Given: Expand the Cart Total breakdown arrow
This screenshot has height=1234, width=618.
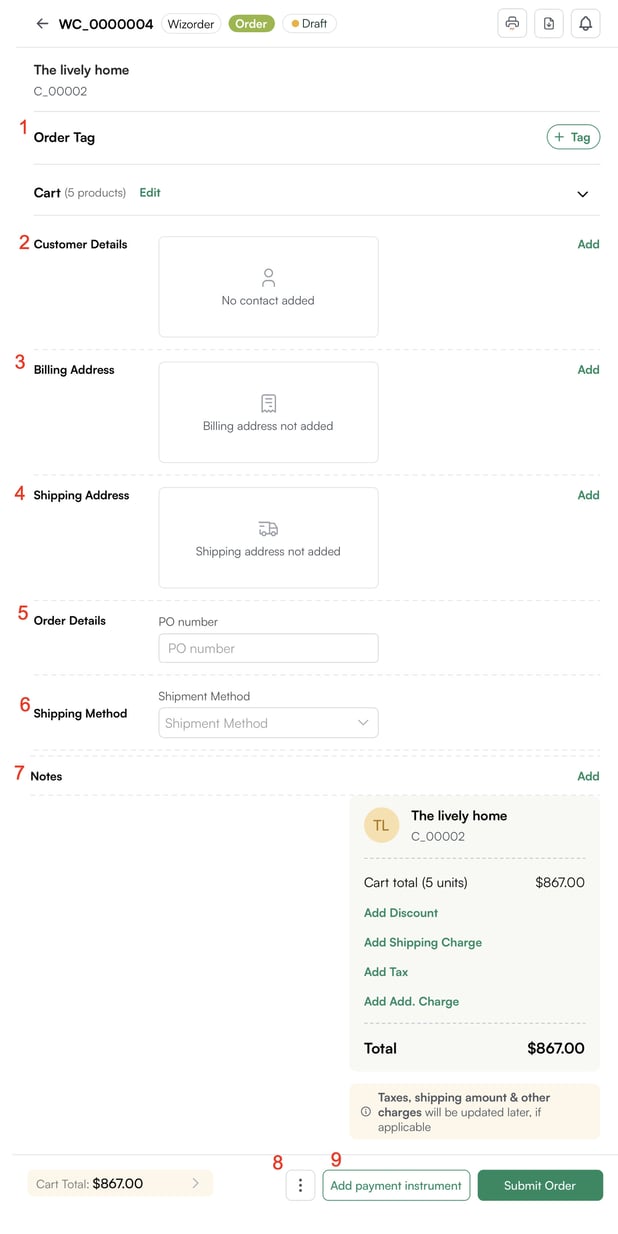Looking at the screenshot, I should (x=196, y=1183).
